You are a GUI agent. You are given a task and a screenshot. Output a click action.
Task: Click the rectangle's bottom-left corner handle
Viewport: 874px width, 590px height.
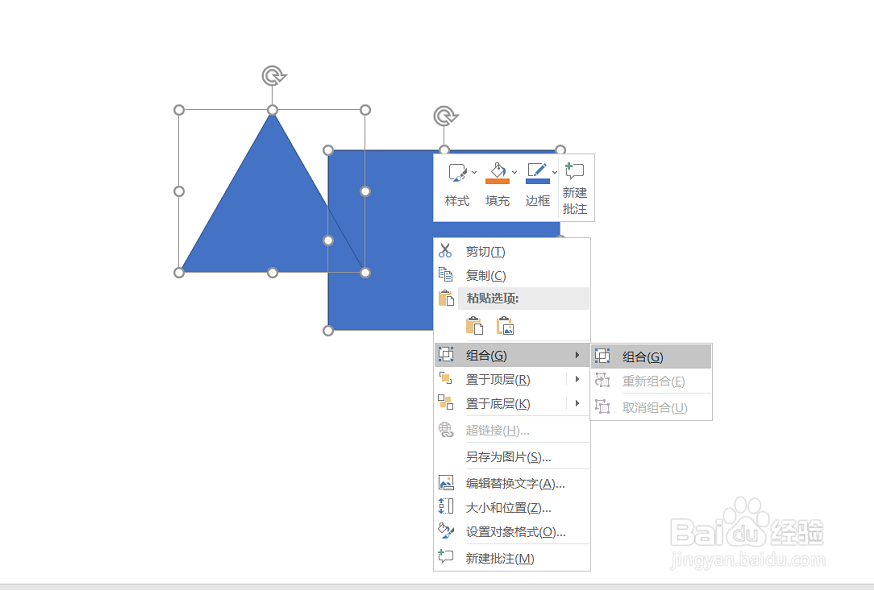coord(328,331)
